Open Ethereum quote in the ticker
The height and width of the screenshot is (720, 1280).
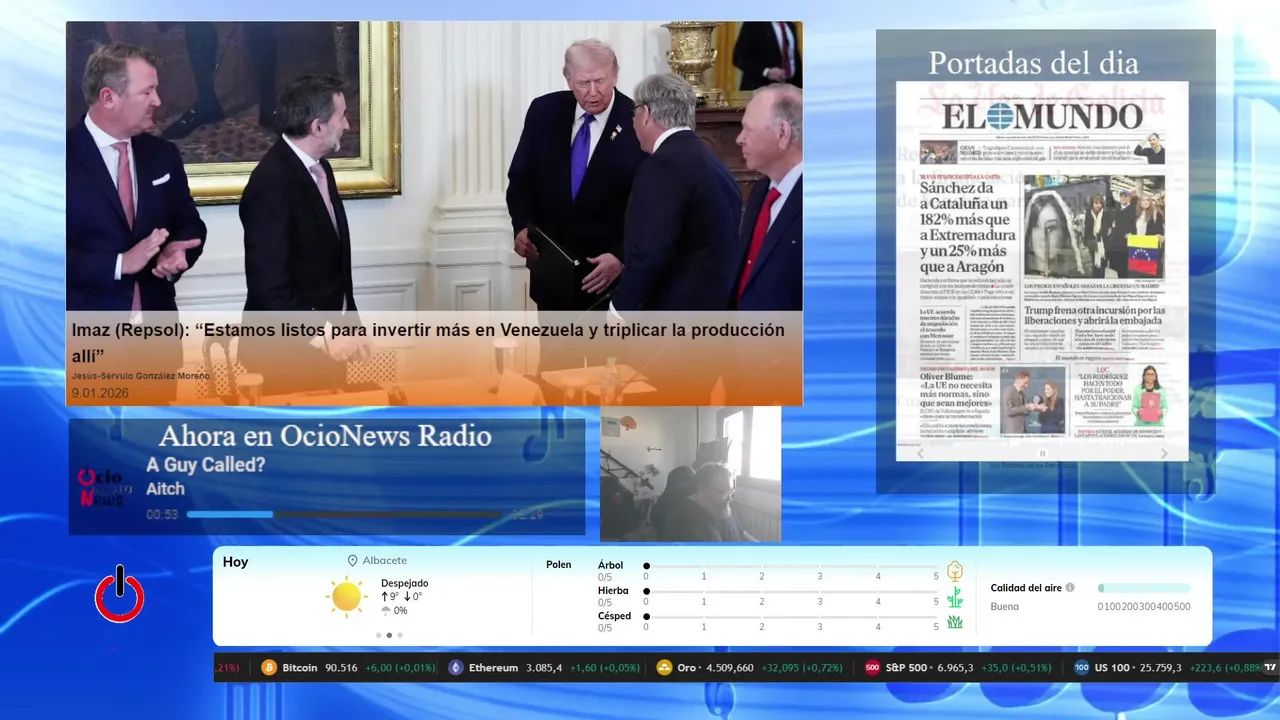click(x=543, y=668)
